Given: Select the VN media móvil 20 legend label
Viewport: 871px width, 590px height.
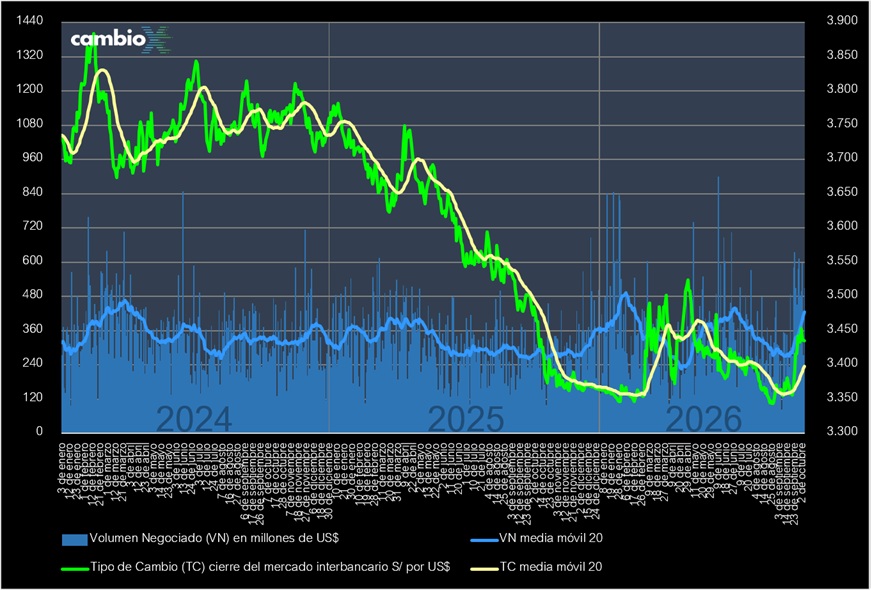Looking at the screenshot, I should click(551, 538).
